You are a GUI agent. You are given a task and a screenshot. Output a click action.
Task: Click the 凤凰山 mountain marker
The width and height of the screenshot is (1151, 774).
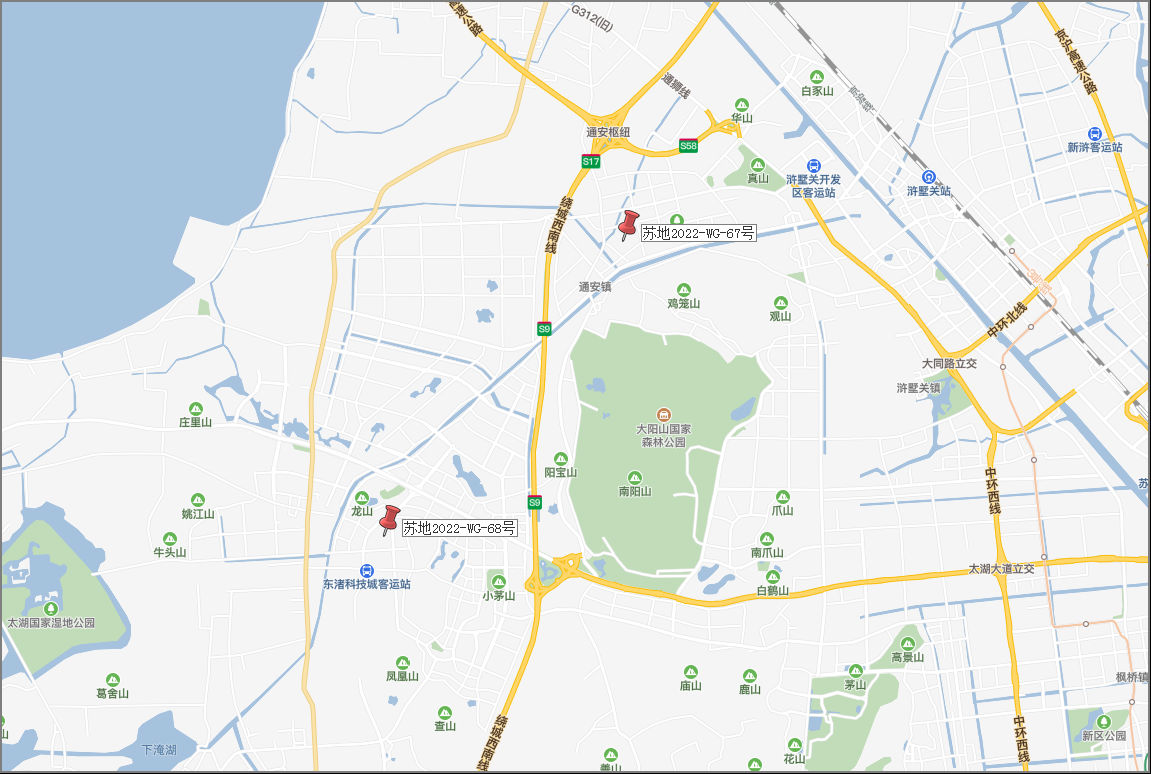coord(402,662)
